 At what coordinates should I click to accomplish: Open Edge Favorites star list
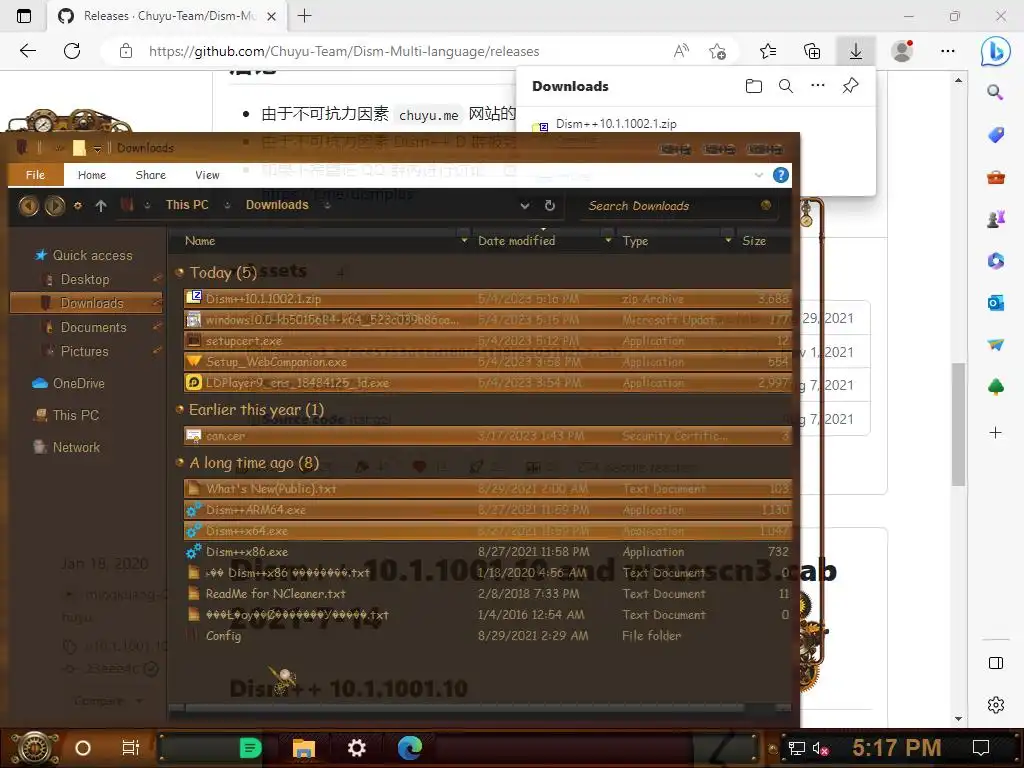(768, 51)
